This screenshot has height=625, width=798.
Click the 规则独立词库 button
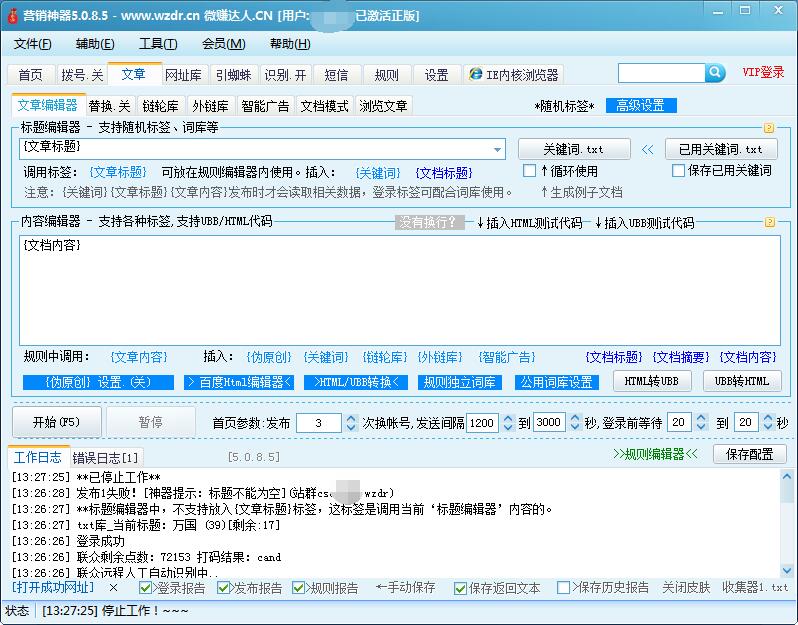pyautogui.click(x=460, y=382)
